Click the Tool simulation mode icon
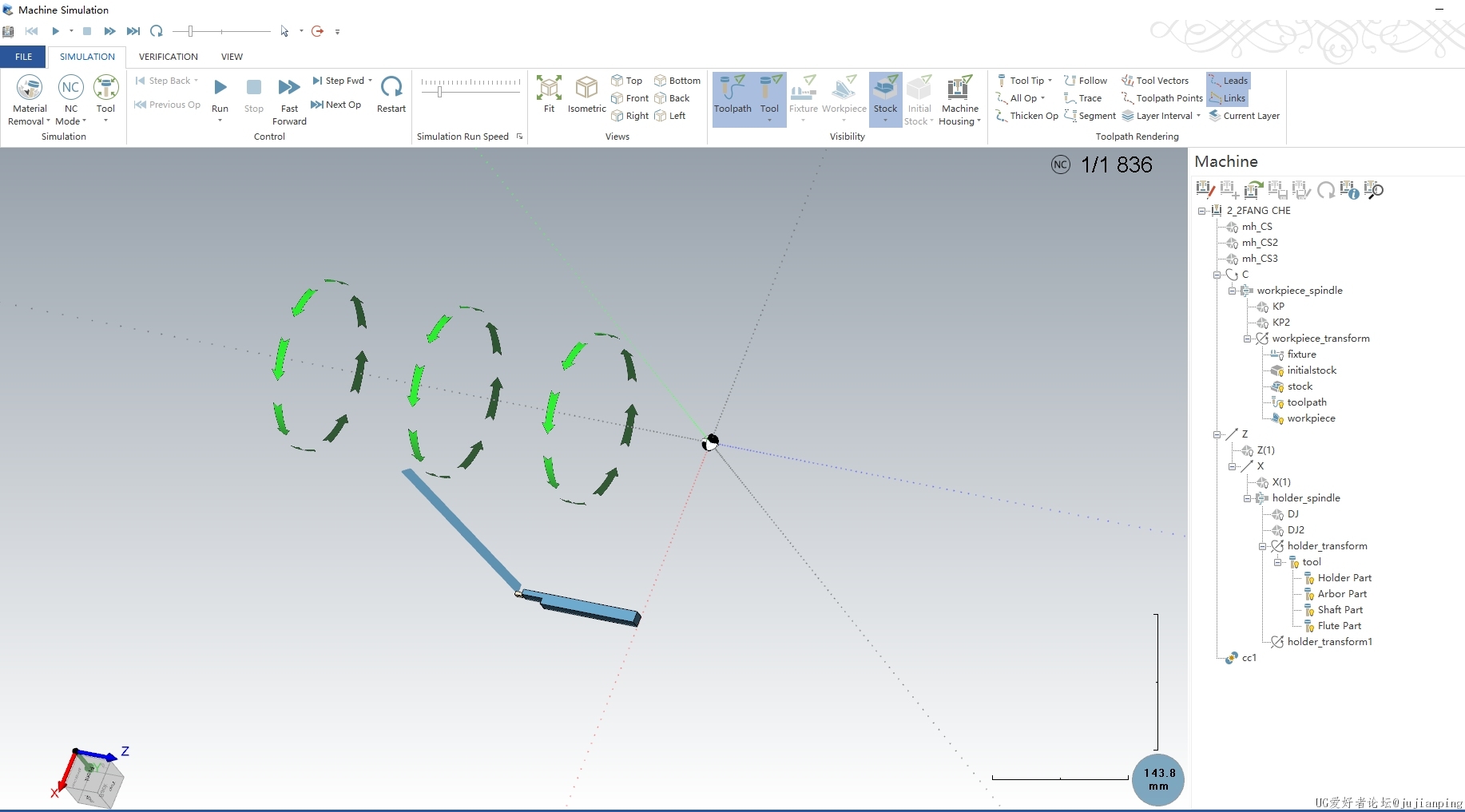This screenshot has height=812, width=1465. click(x=105, y=99)
